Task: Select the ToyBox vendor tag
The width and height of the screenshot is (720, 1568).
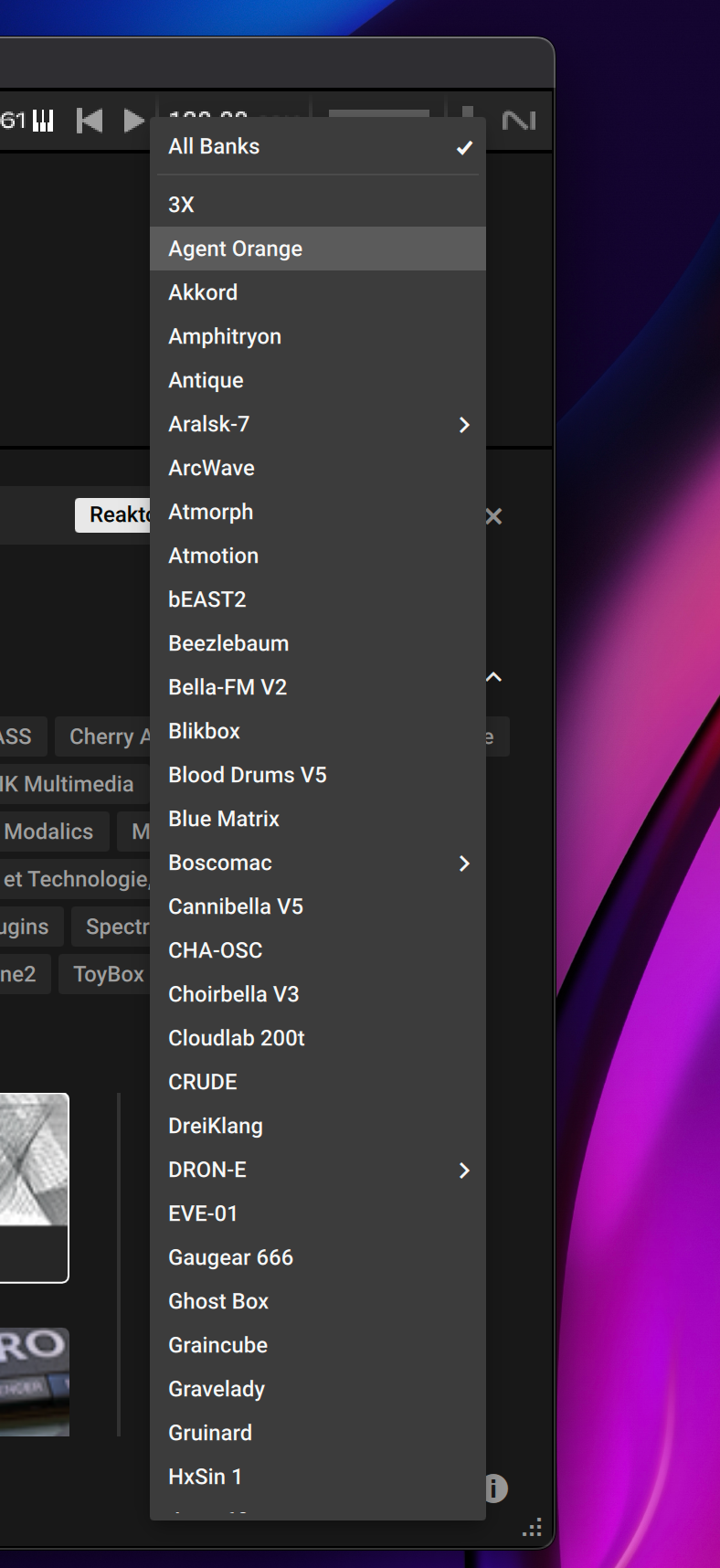Action: click(105, 974)
